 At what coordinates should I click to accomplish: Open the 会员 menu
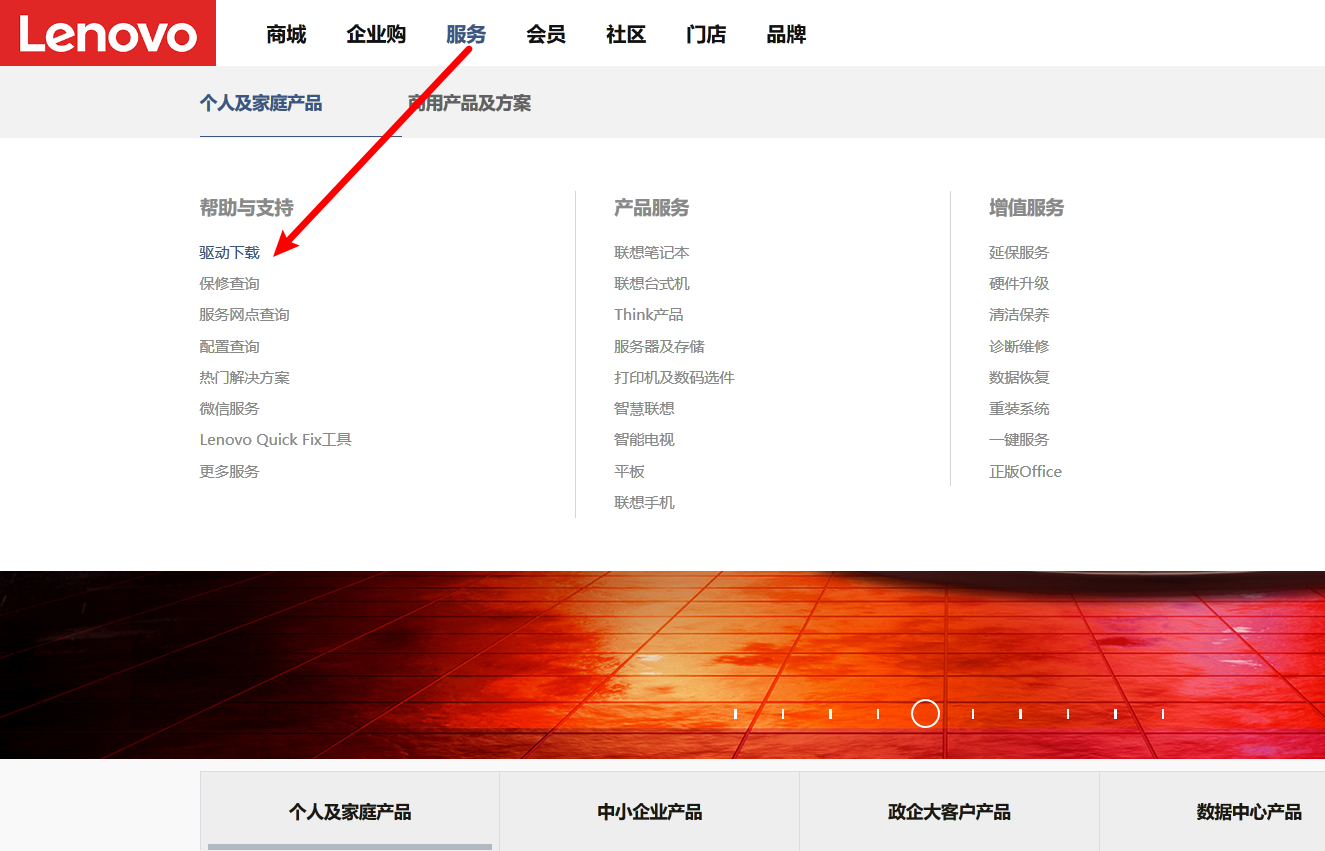click(546, 35)
